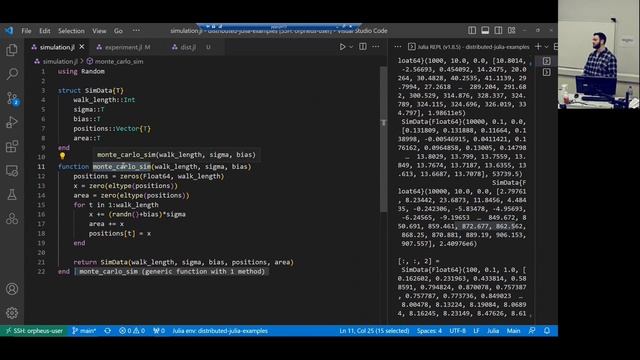Viewport: 640px width, 360px height.
Task: Open more title bar menus ellipsis
Action: pos(136,31)
